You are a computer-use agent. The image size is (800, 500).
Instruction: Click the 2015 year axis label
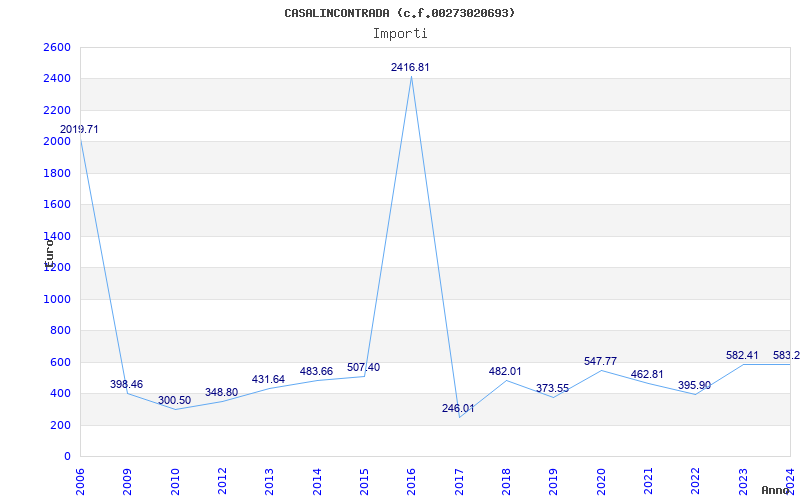click(364, 481)
